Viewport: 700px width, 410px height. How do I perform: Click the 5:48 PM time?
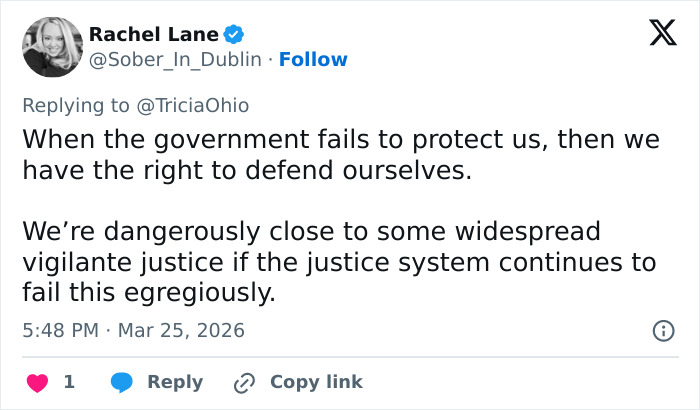[x=60, y=330]
